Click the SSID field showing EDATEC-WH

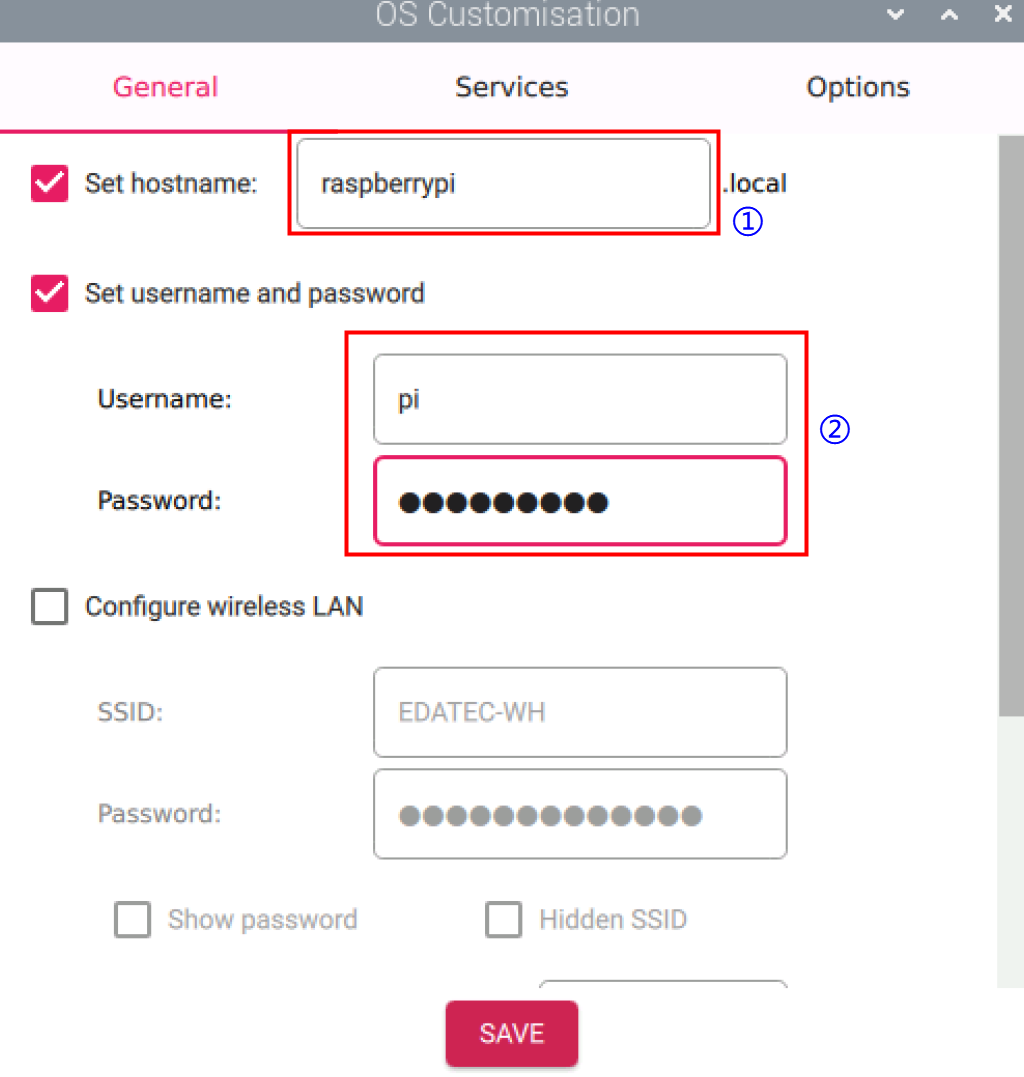point(580,712)
